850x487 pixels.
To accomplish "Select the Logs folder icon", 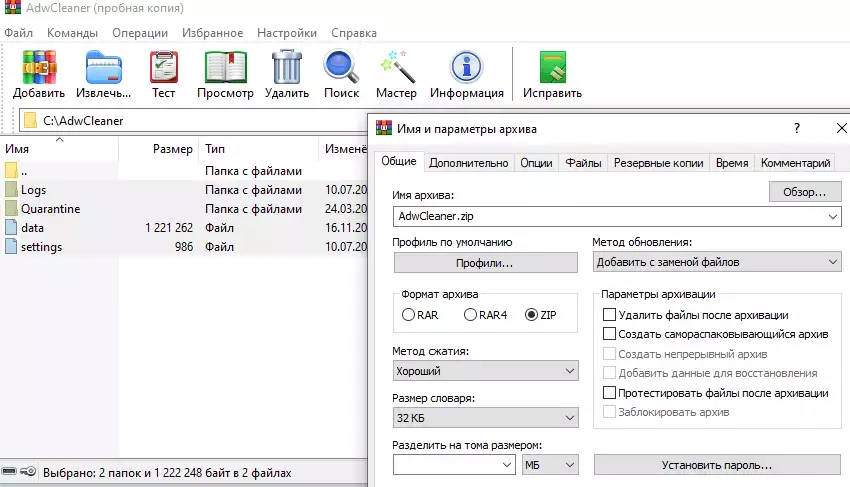I will (x=11, y=190).
